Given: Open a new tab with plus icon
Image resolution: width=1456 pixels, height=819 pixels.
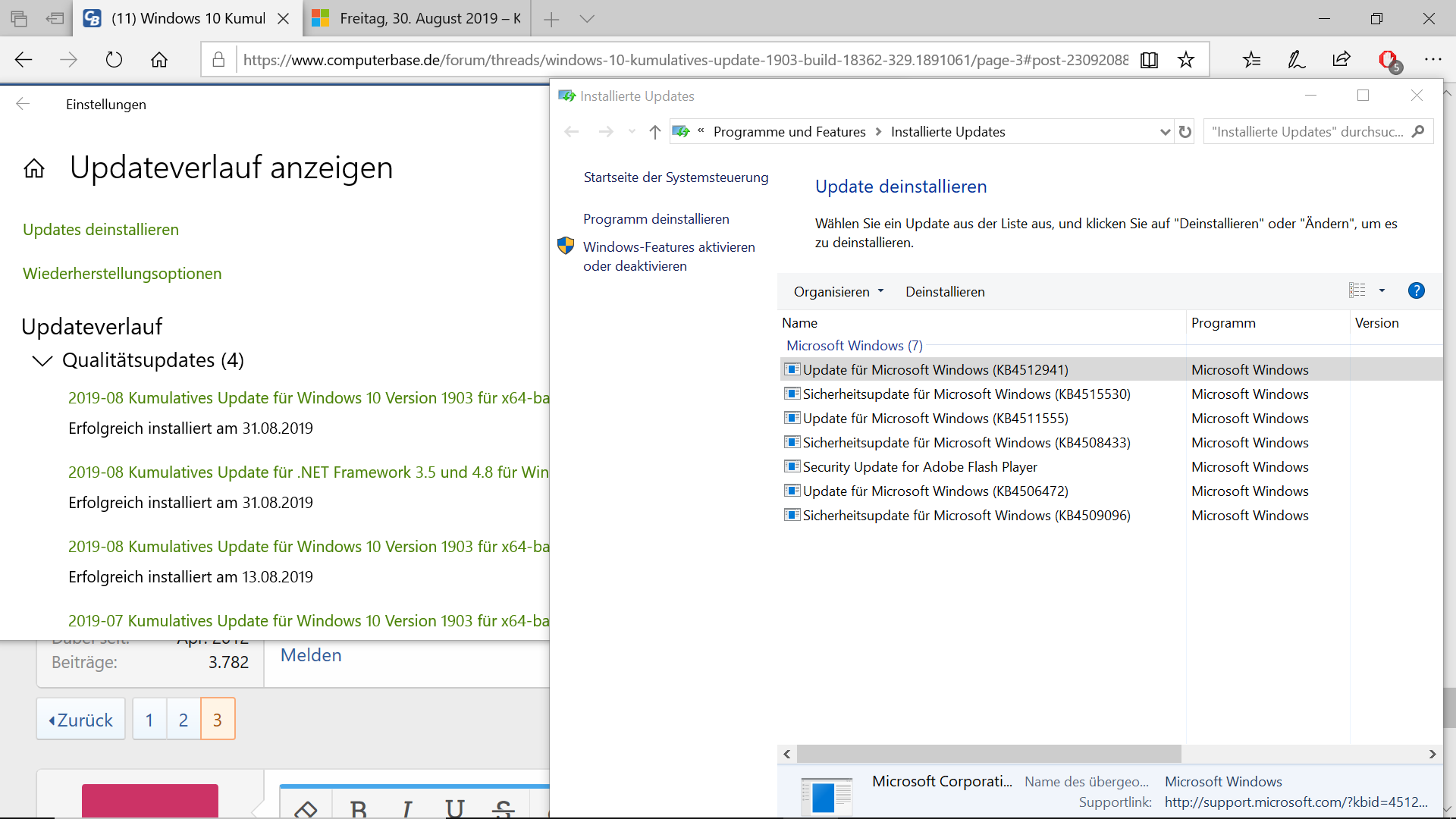Looking at the screenshot, I should tap(552, 19).
